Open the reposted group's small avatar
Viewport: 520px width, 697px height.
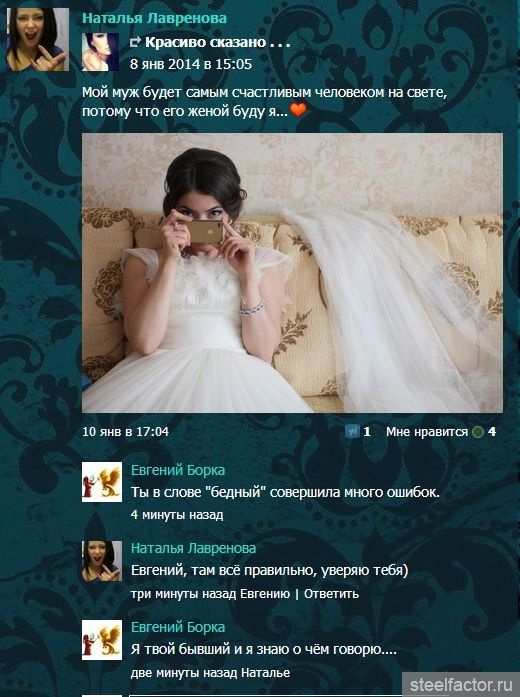click(100, 52)
